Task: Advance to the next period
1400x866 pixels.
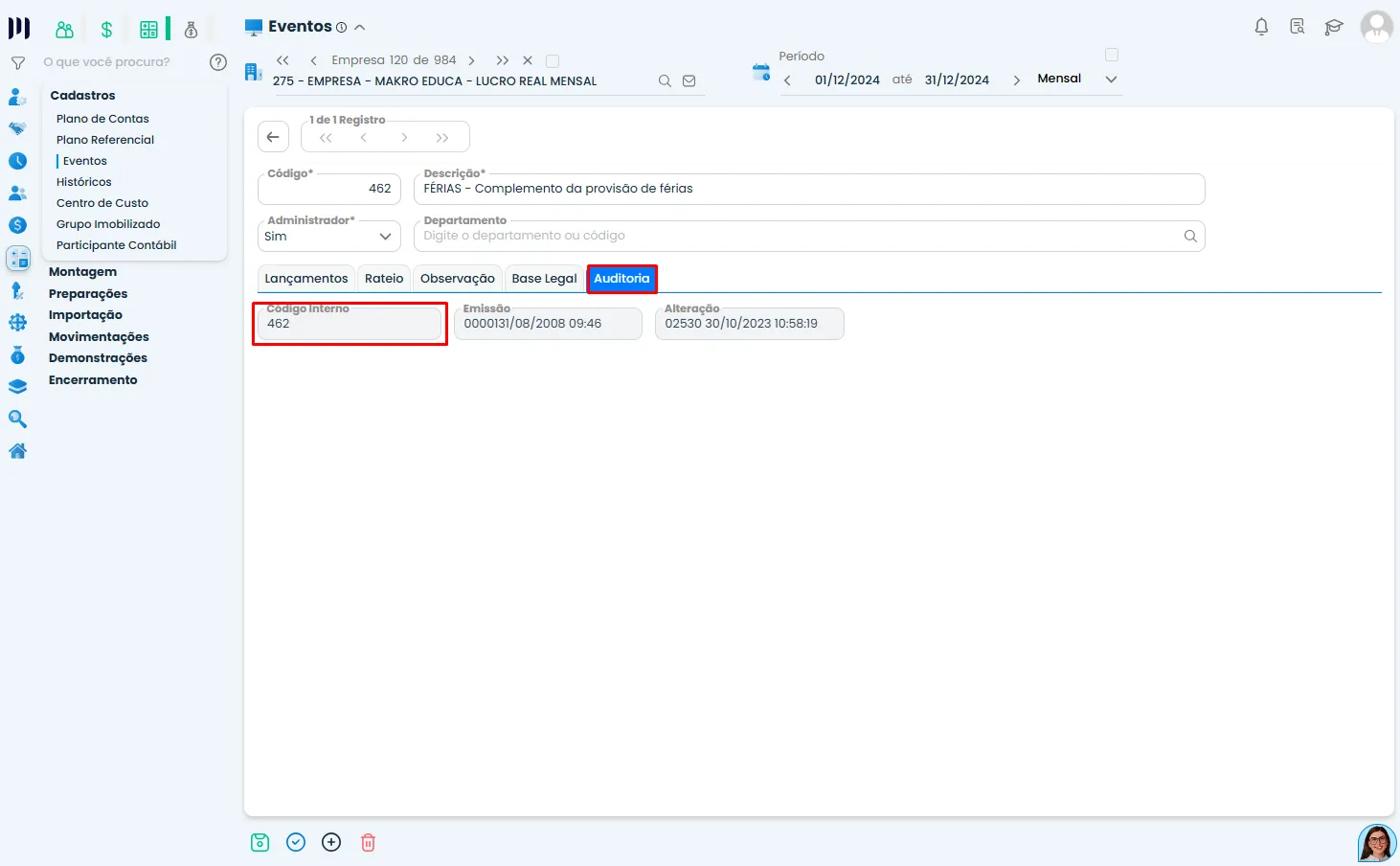Action: click(x=1017, y=80)
